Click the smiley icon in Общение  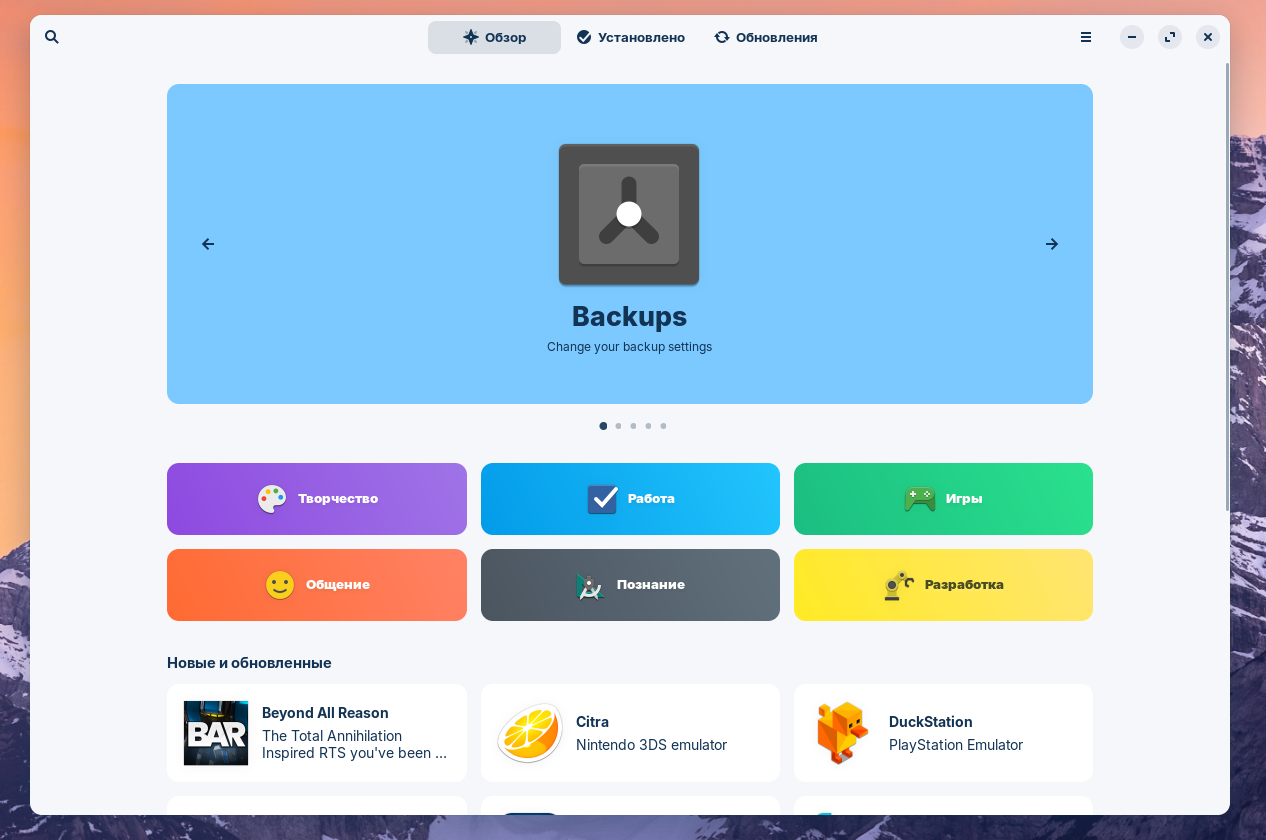tap(280, 585)
